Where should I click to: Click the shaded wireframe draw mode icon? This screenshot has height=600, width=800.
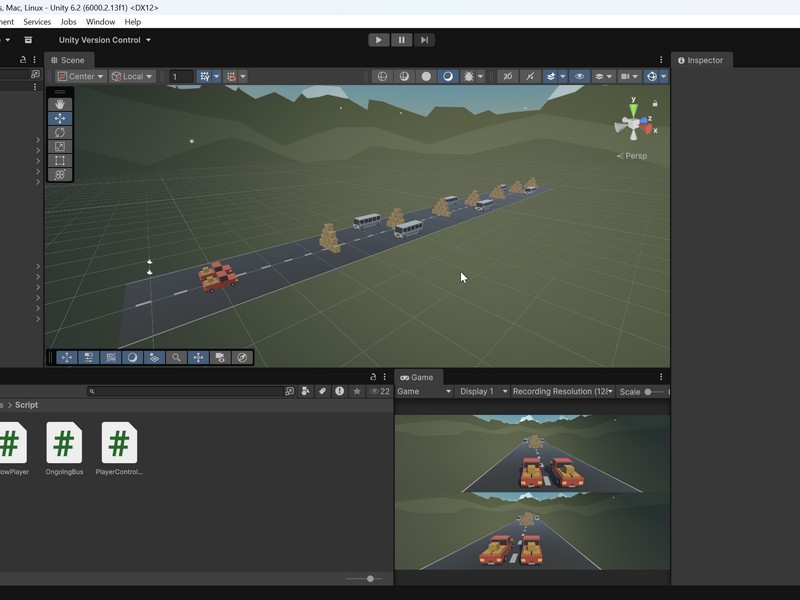click(x=404, y=77)
